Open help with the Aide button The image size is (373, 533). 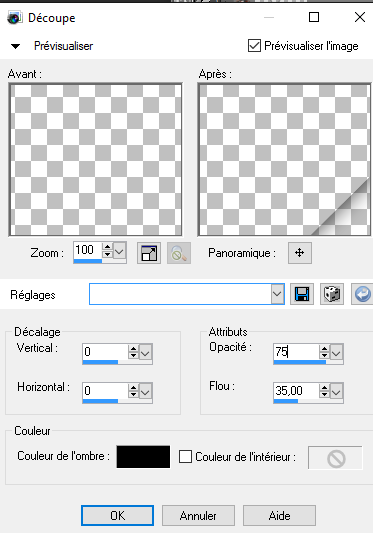(279, 516)
